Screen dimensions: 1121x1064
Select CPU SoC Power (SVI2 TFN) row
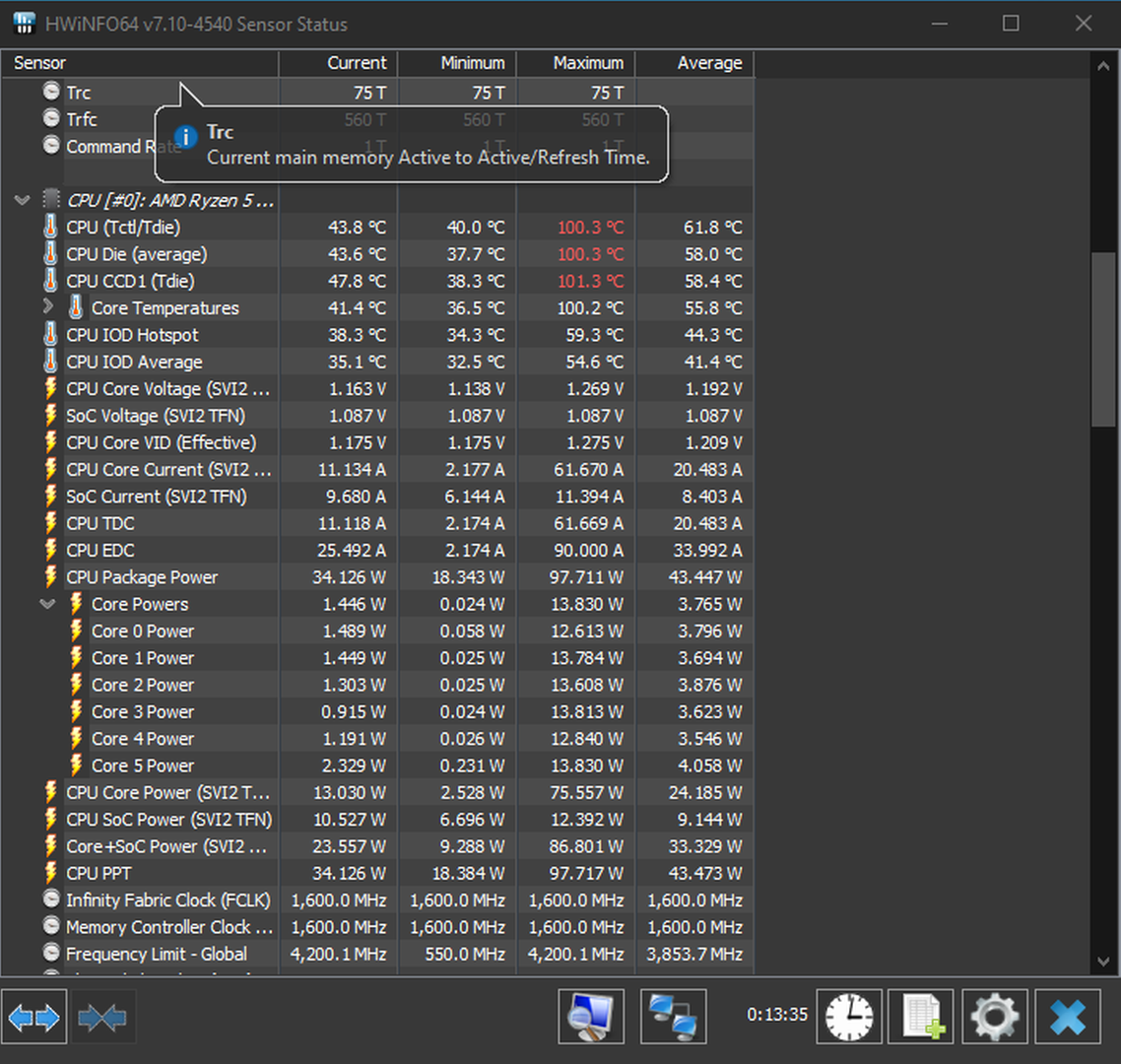pos(377,820)
